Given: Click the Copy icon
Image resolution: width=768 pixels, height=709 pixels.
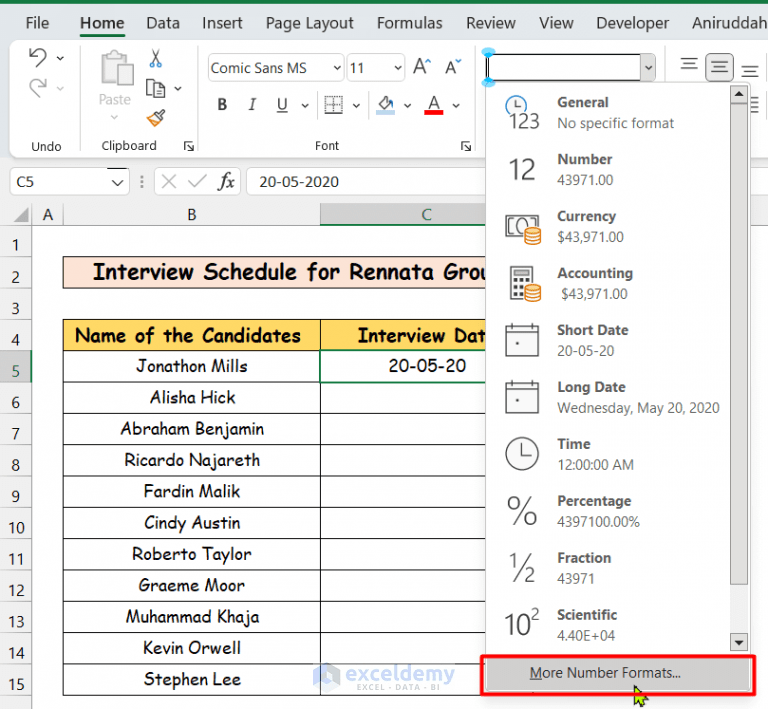Looking at the screenshot, I should (155, 88).
